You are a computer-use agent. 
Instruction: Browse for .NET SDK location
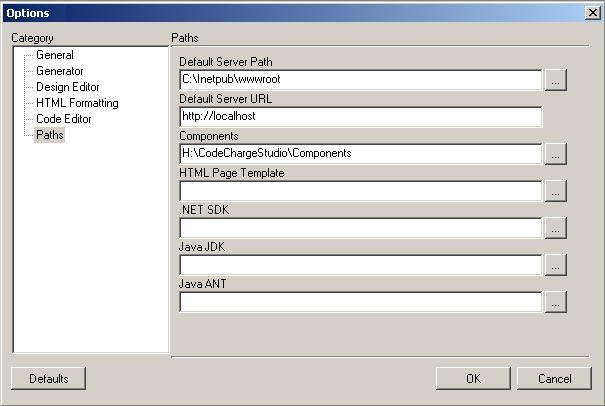click(557, 228)
